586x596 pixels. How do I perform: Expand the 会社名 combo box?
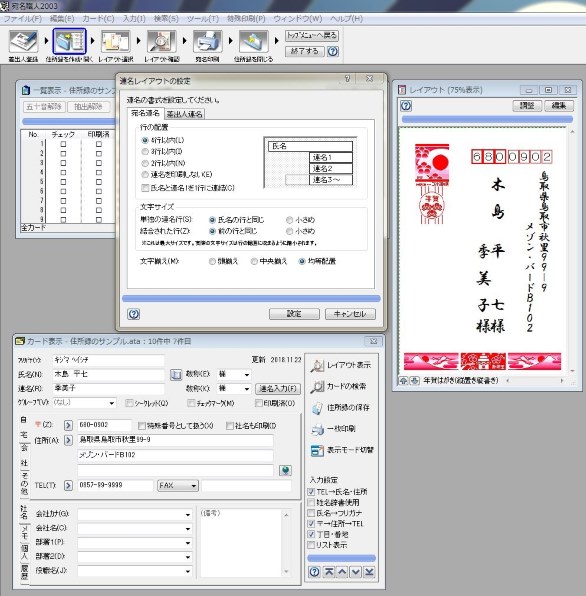click(x=135, y=529)
